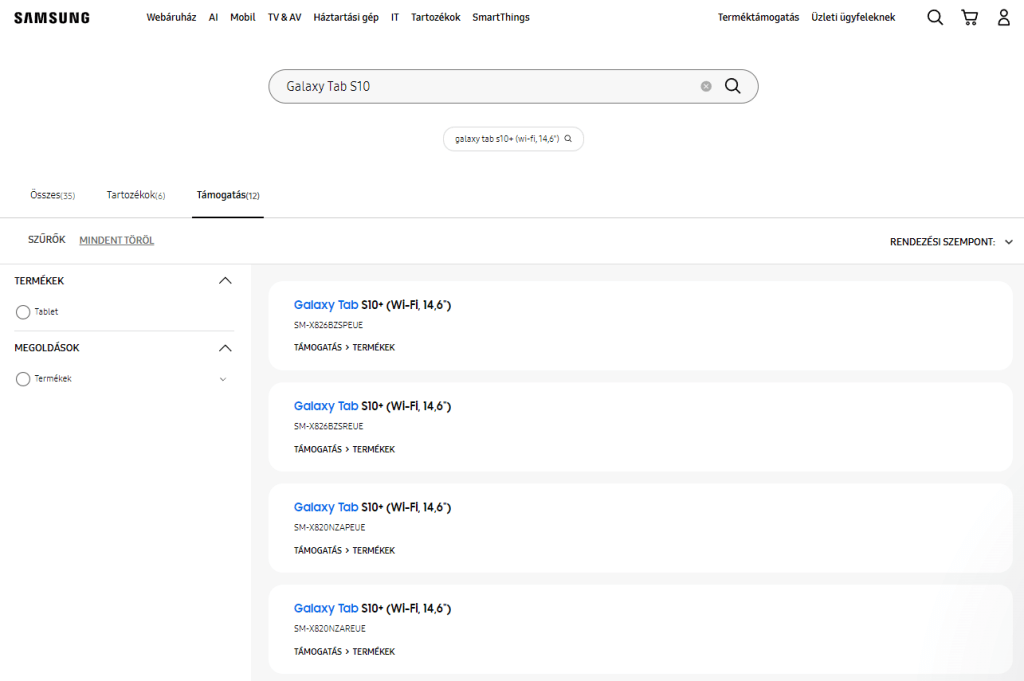Open the user account icon
Screen dimensions: 1024x681
click(1003, 17)
